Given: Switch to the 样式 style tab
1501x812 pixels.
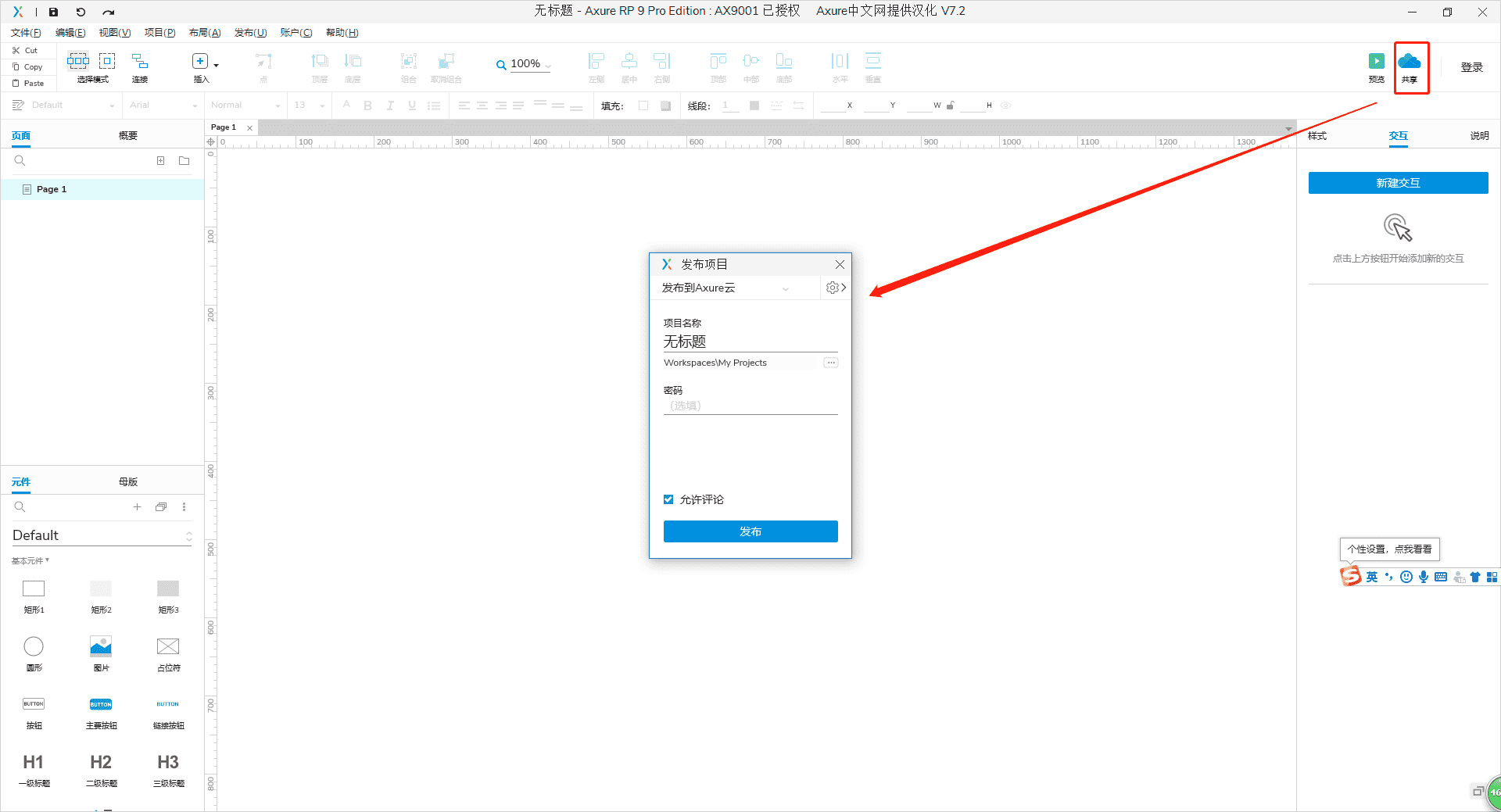Looking at the screenshot, I should (x=1317, y=136).
